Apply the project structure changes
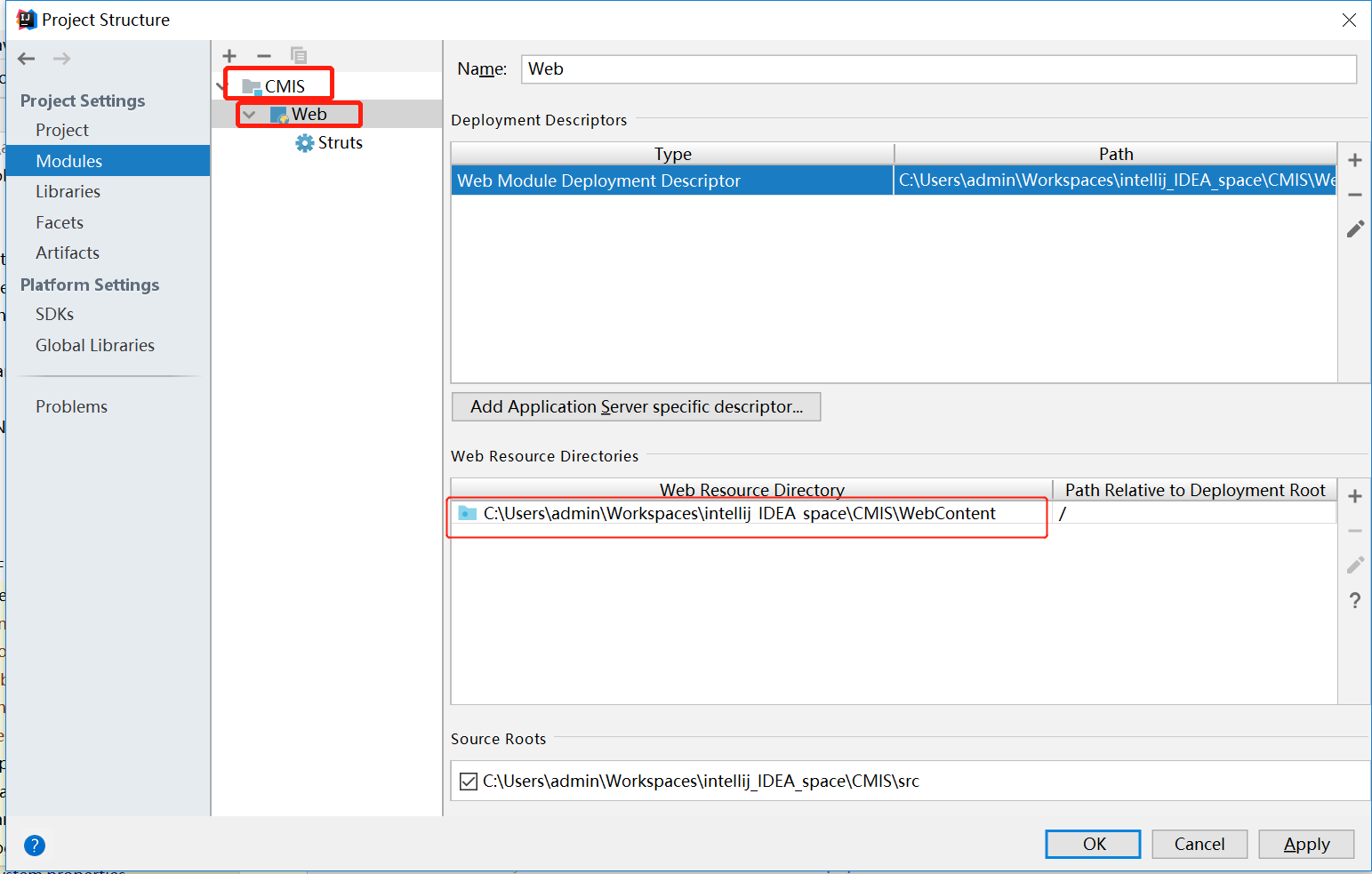This screenshot has height=874, width=1372. 1306,844
